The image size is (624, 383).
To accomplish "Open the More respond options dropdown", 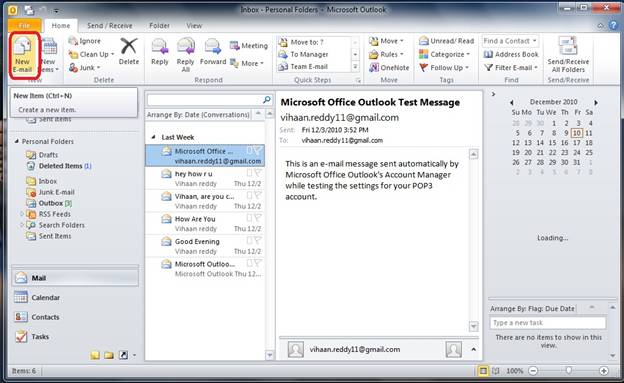I will coord(247,63).
